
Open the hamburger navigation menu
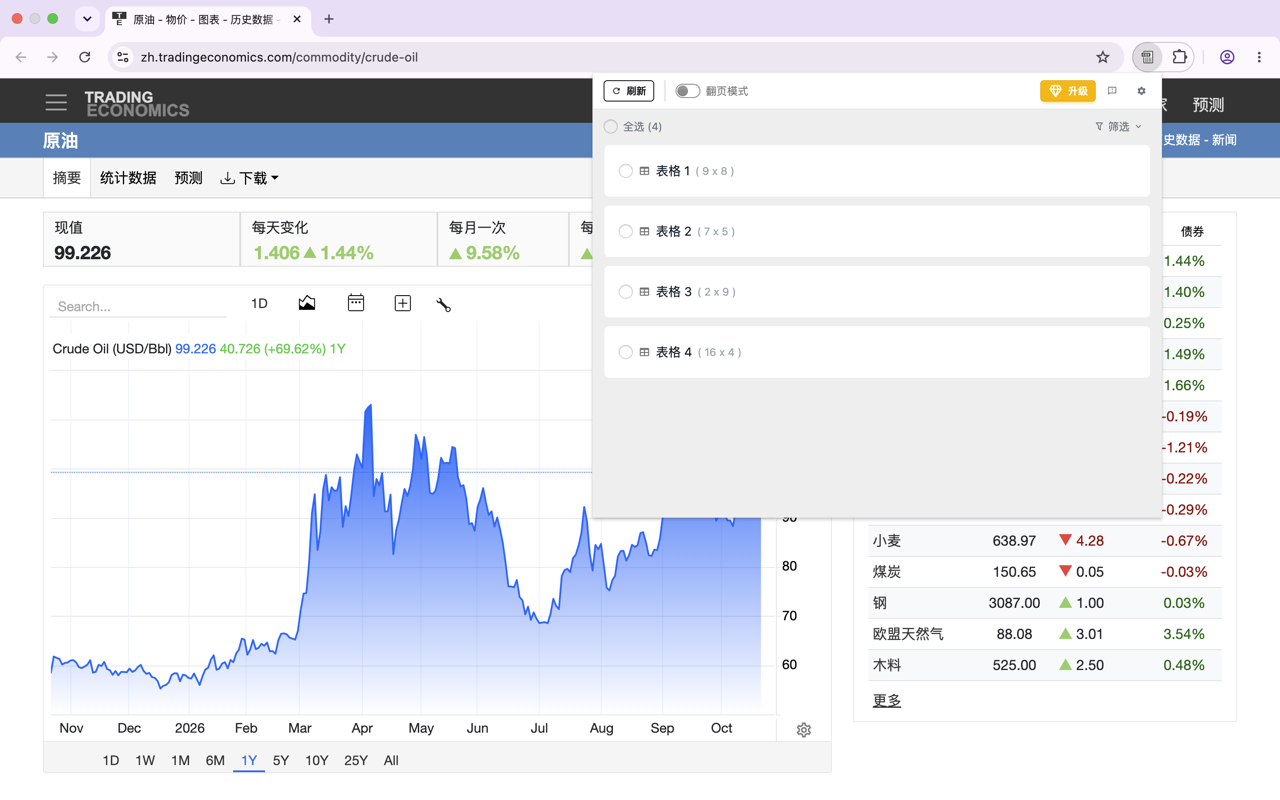coord(56,102)
